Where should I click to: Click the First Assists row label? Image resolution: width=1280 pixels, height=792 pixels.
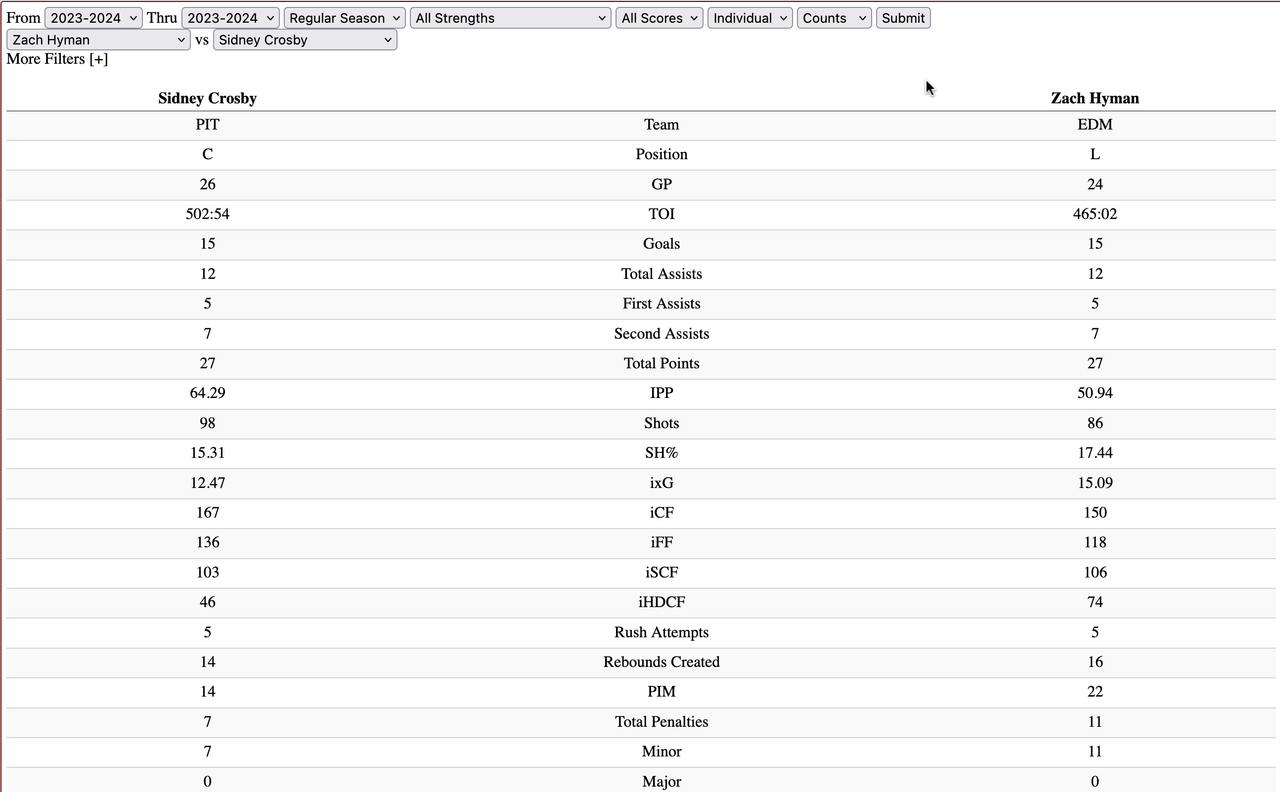point(661,304)
